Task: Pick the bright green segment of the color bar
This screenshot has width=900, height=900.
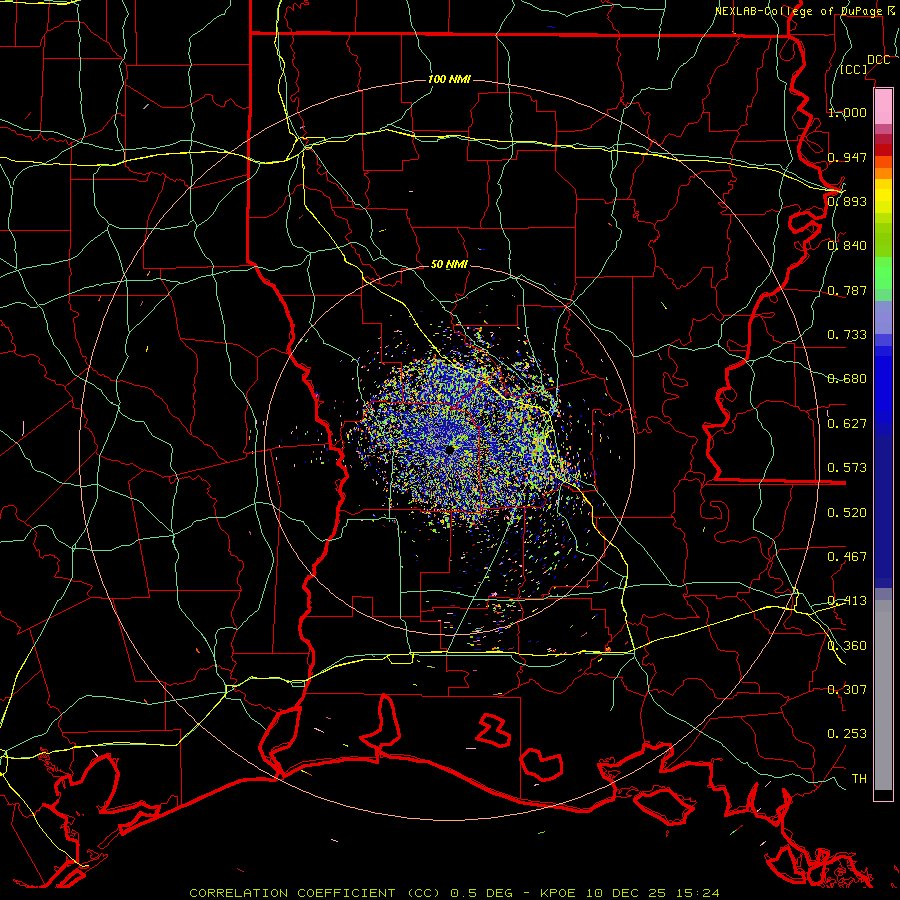Action: point(883,272)
